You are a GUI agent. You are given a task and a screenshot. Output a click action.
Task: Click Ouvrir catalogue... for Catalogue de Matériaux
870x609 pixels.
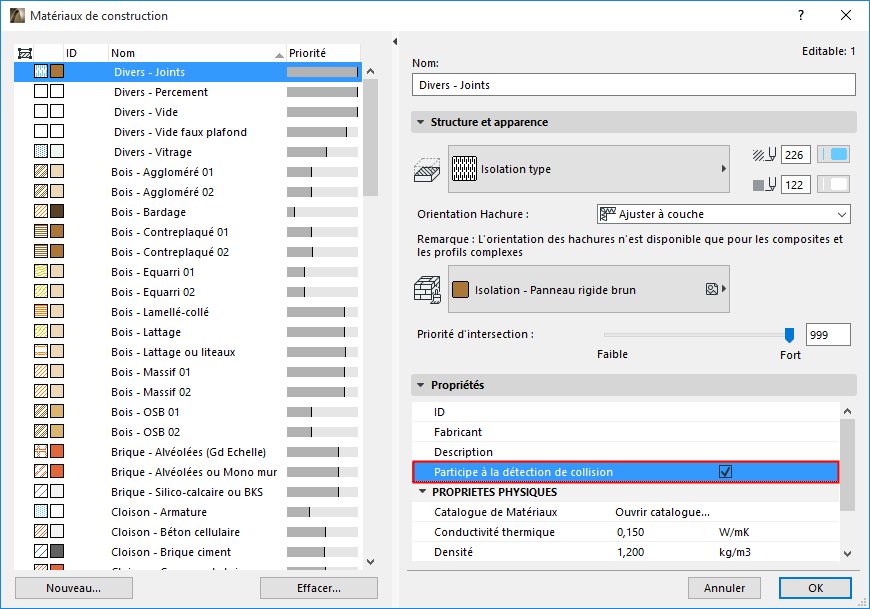(x=662, y=512)
